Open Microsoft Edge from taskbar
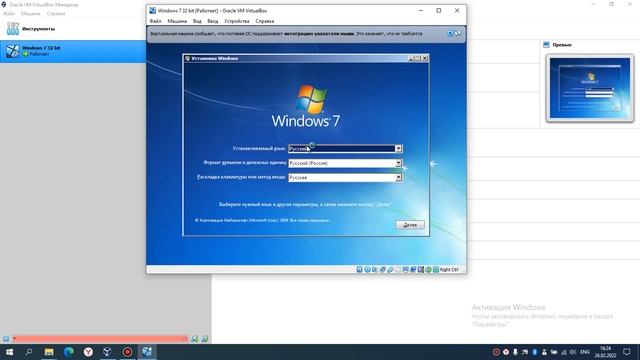 click(x=69, y=352)
